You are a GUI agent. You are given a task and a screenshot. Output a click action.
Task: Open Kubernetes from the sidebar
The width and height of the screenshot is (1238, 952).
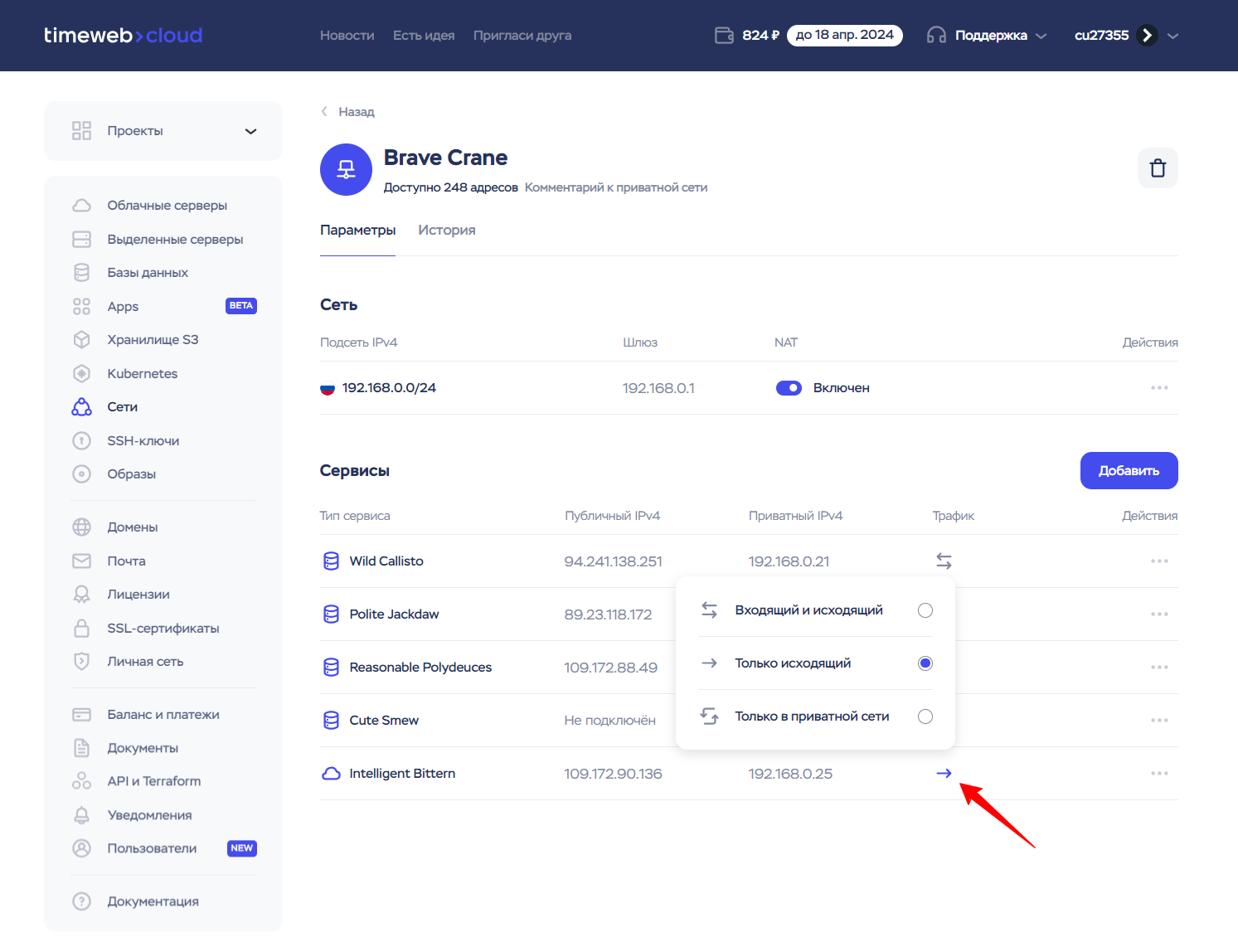[x=142, y=373]
